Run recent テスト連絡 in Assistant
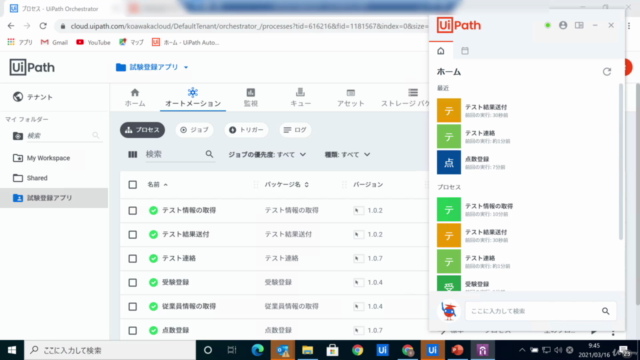This screenshot has width=640, height=360. [527, 136]
